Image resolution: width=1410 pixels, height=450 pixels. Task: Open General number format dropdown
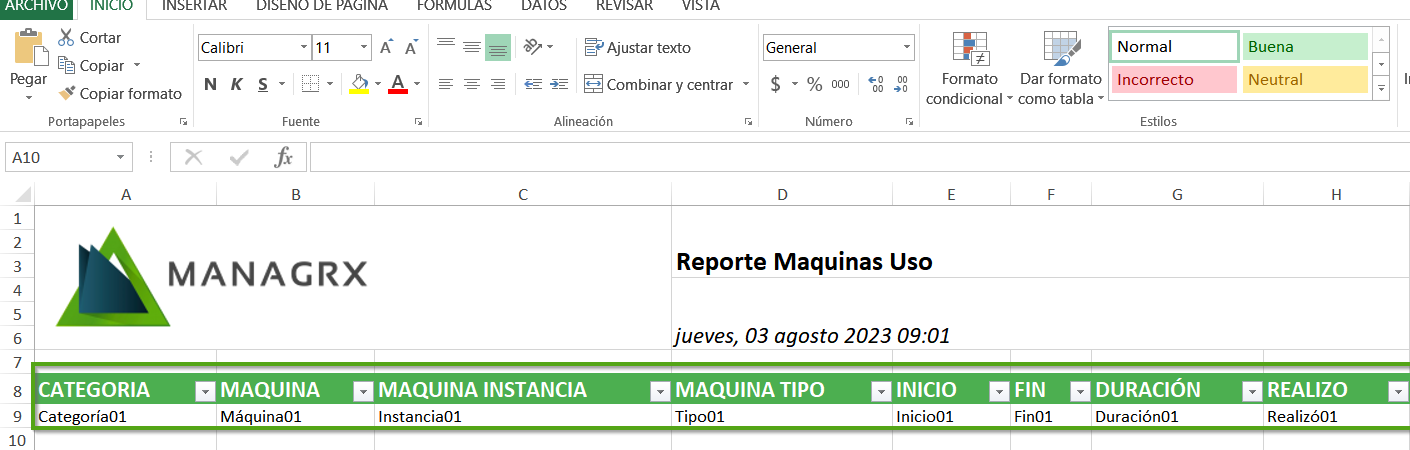coord(907,47)
